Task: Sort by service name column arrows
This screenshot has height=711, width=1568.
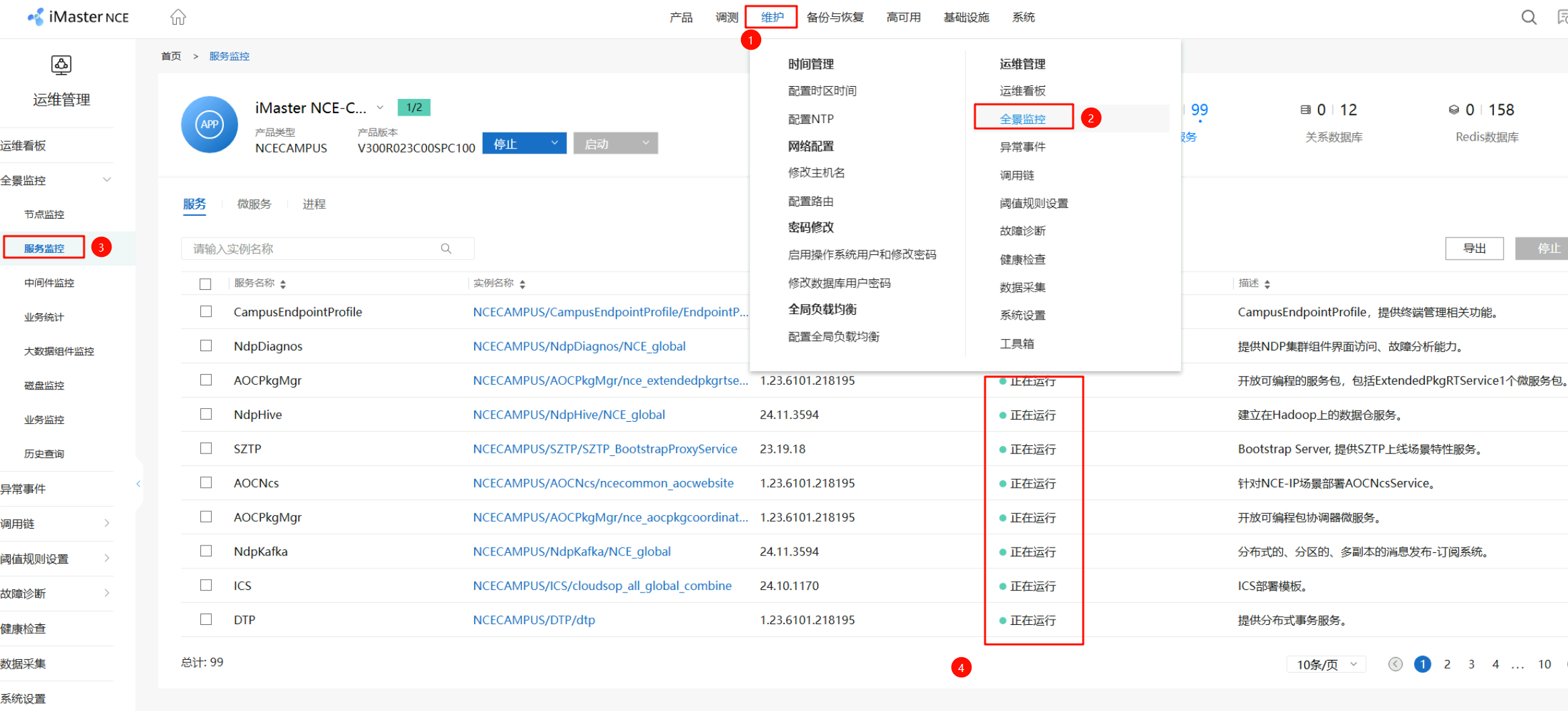Action: (283, 284)
